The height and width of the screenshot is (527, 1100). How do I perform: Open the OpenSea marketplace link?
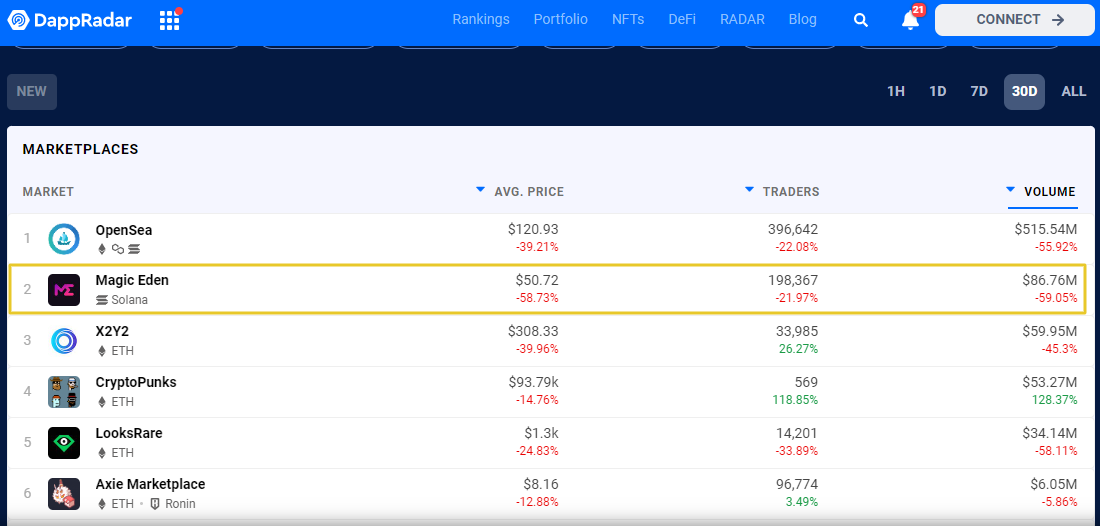pos(123,230)
